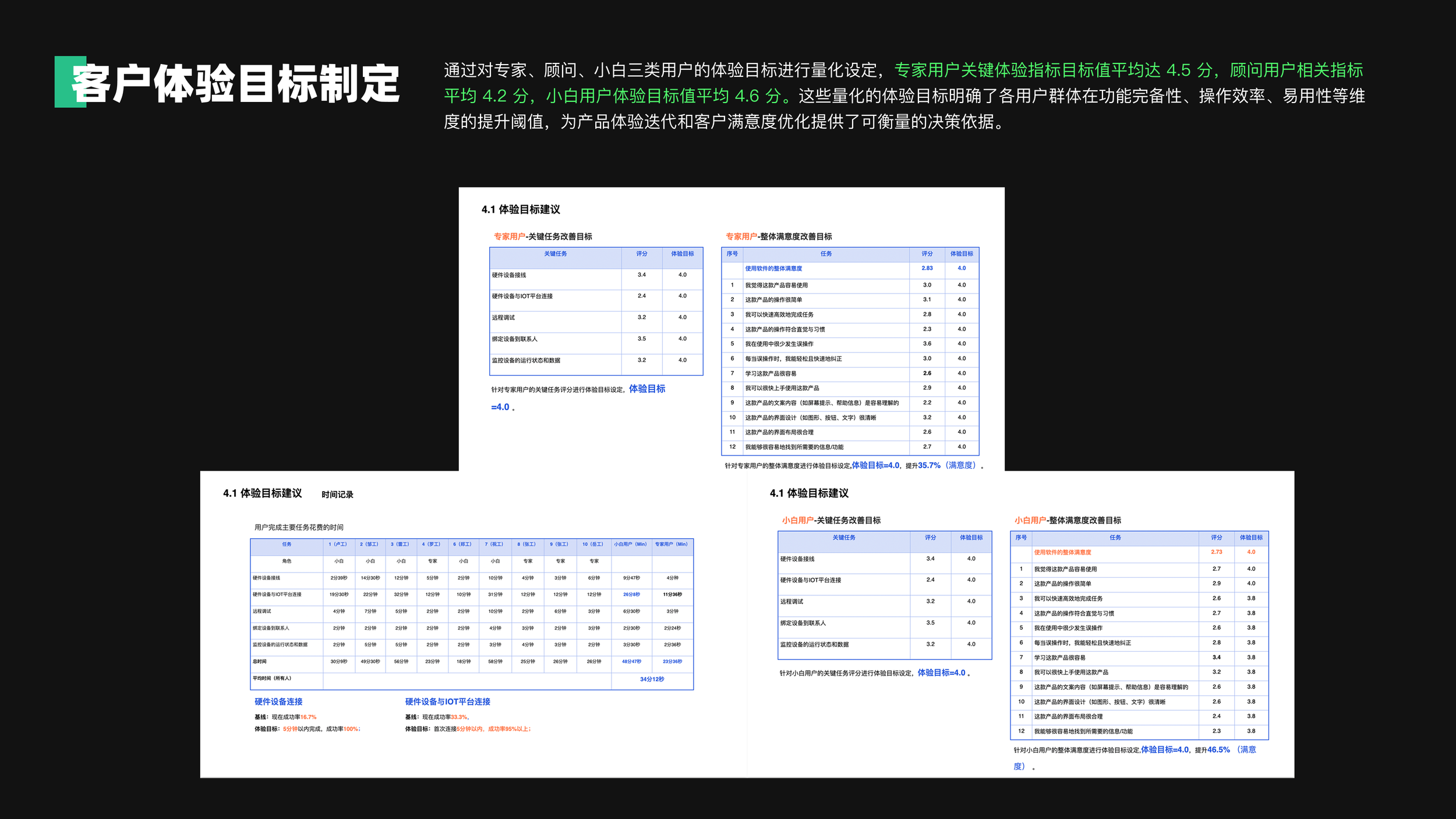Click the blue 46.5% satisfaction increase text
1456x819 pixels.
pyautogui.click(x=1218, y=750)
